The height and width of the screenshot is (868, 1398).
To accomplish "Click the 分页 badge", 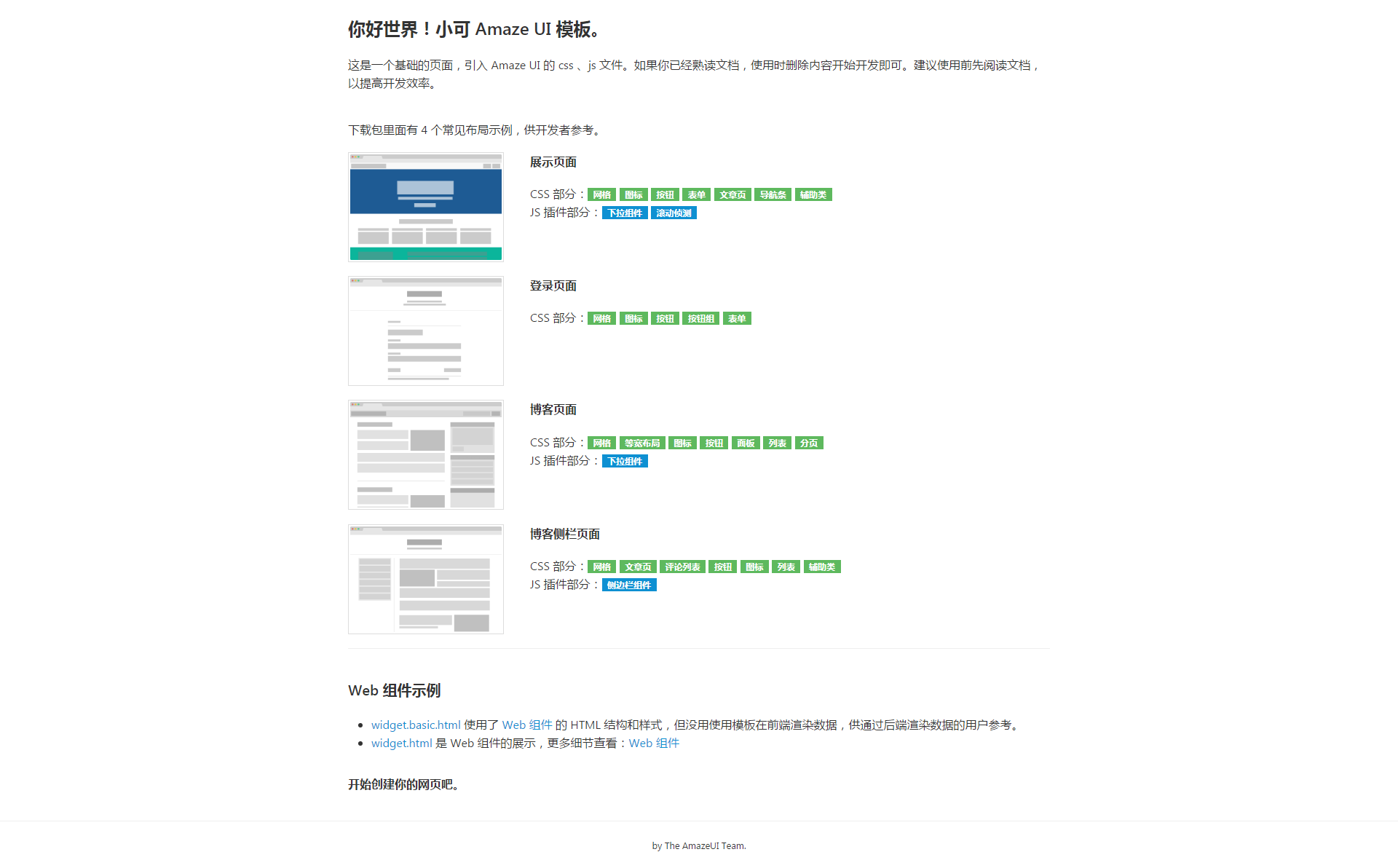I will [x=809, y=443].
